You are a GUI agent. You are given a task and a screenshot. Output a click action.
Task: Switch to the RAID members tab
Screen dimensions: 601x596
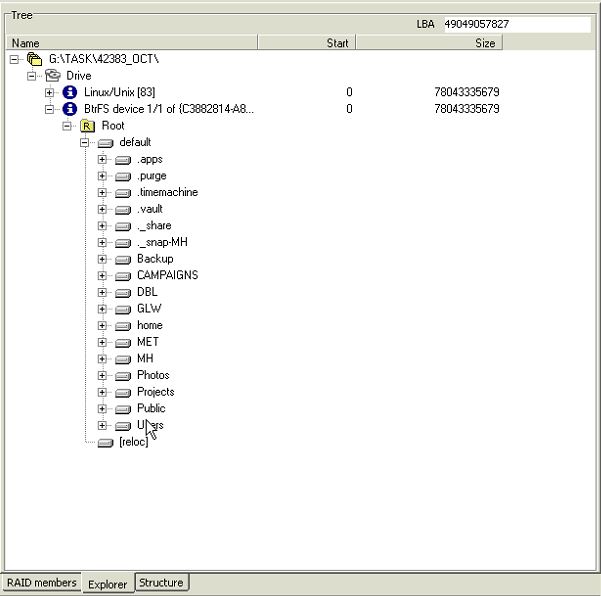[x=41, y=583]
